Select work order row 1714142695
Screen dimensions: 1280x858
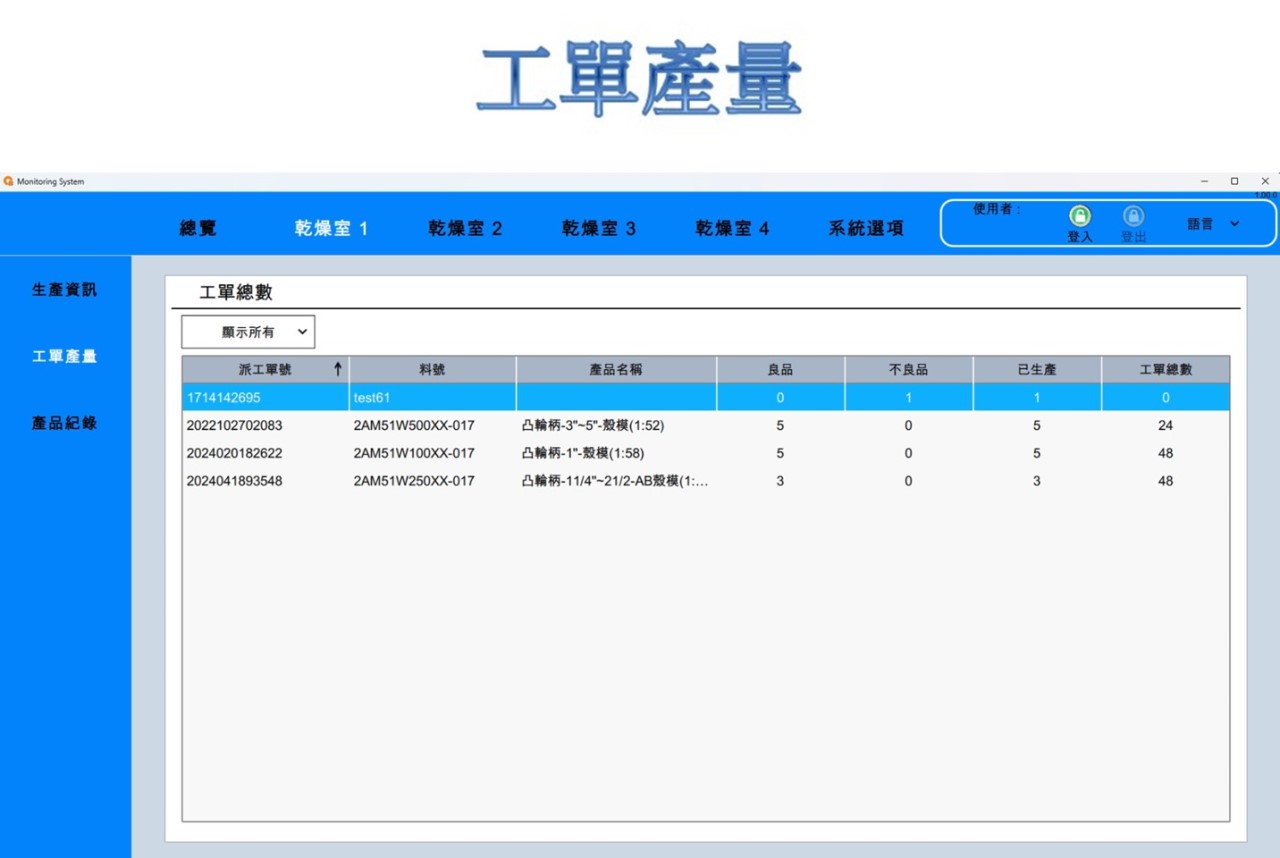224,397
